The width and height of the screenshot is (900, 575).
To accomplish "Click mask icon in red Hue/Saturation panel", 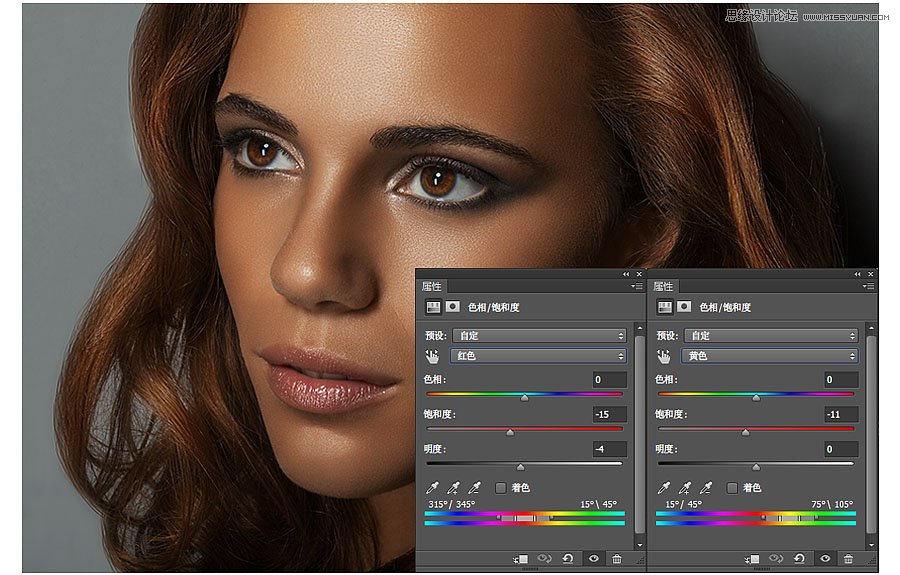I will click(452, 307).
